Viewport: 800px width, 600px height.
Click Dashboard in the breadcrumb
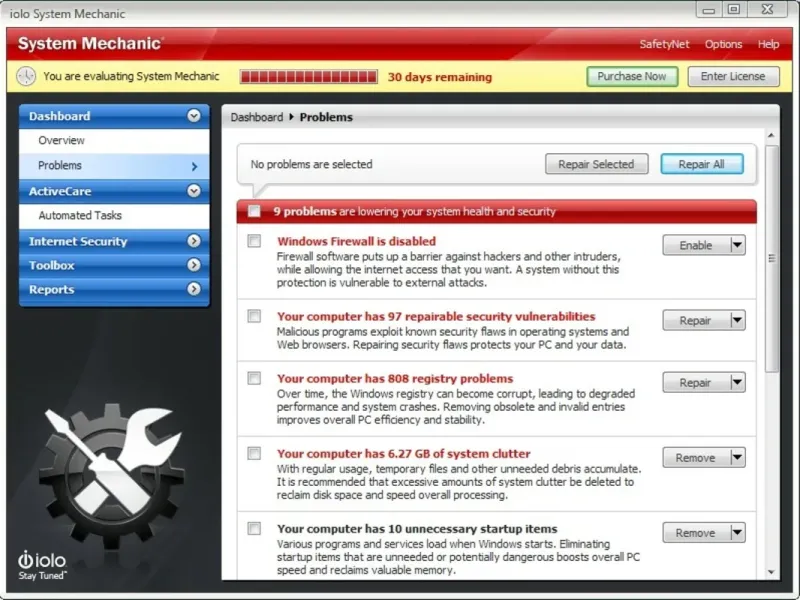[x=257, y=117]
